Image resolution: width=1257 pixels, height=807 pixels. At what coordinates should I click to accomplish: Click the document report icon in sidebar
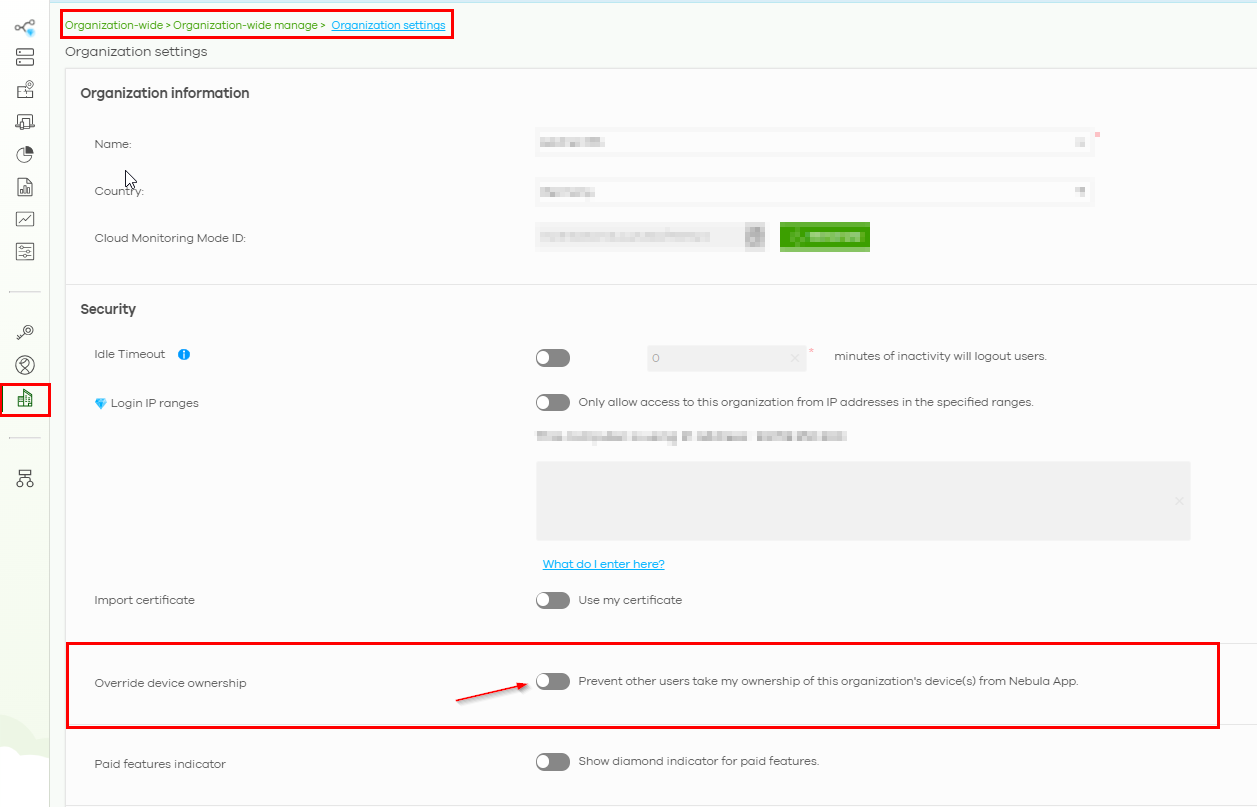point(25,187)
